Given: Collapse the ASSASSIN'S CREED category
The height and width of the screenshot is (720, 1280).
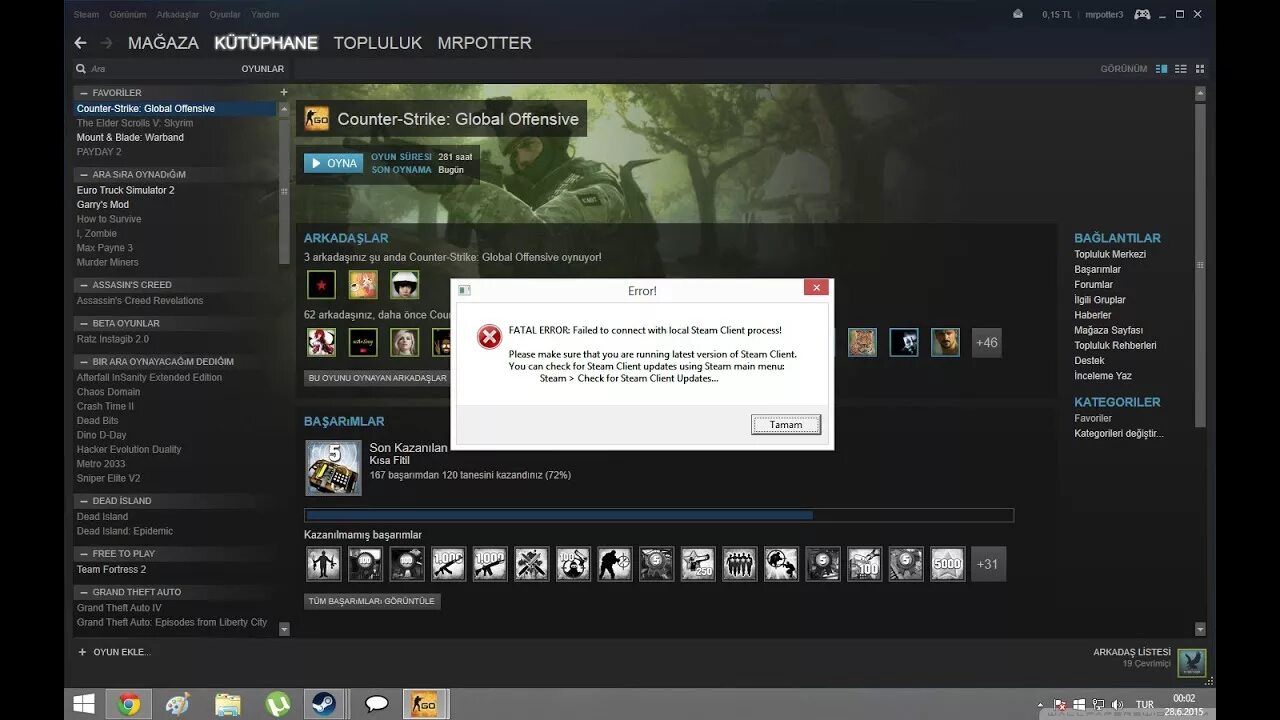Looking at the screenshot, I should coord(84,285).
